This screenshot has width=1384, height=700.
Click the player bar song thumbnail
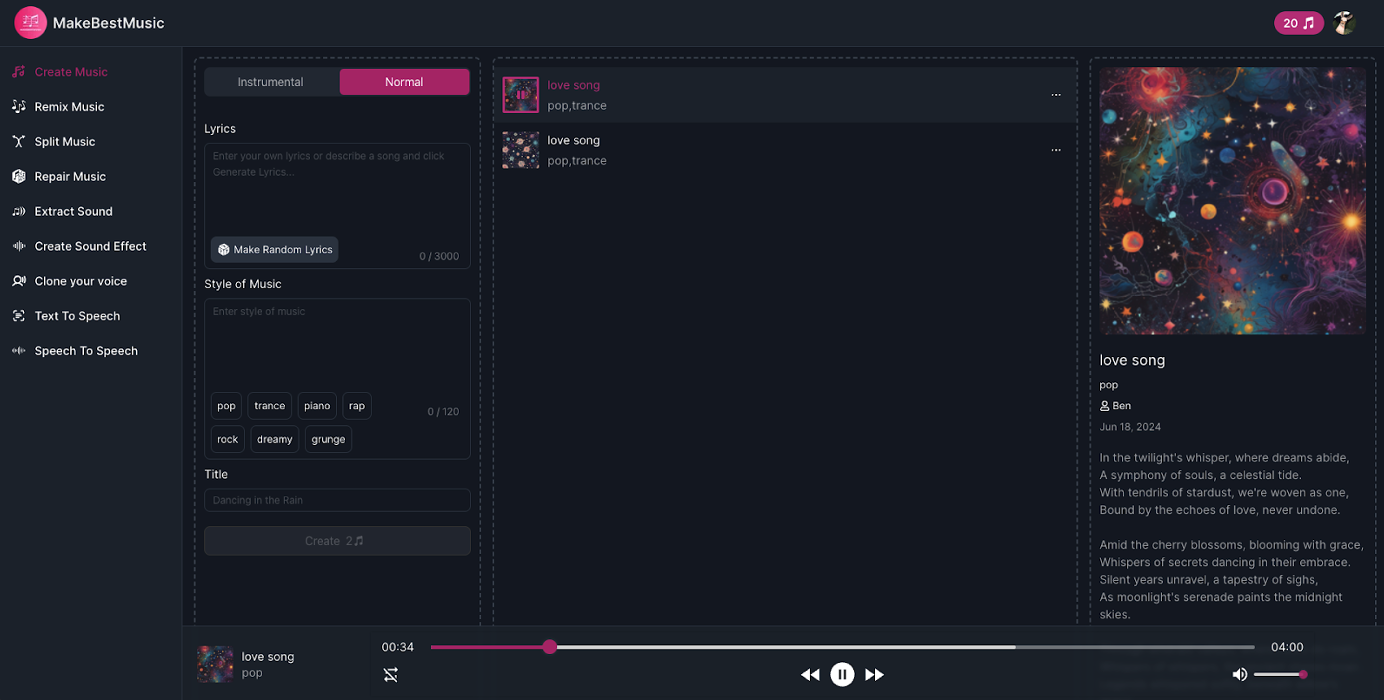click(x=215, y=664)
